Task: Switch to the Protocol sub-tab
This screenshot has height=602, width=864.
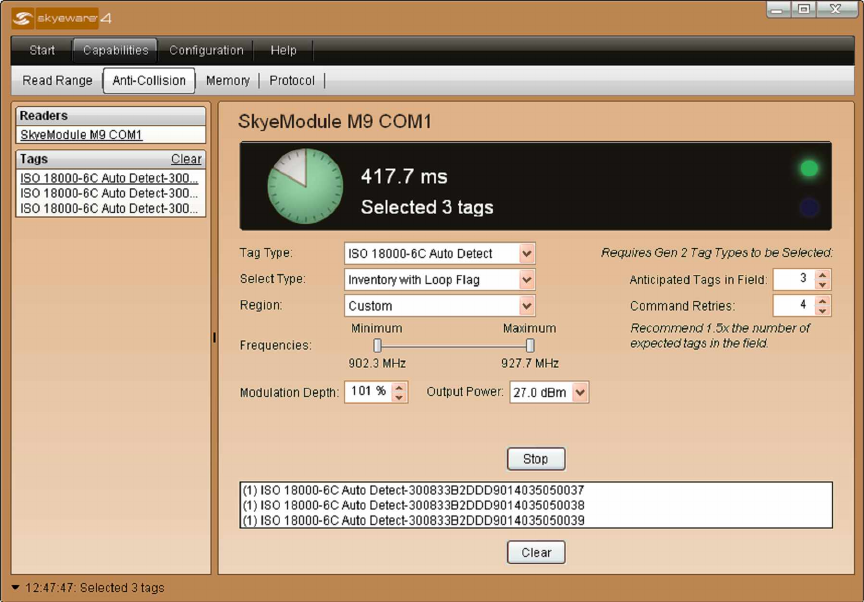Action: click(x=291, y=80)
